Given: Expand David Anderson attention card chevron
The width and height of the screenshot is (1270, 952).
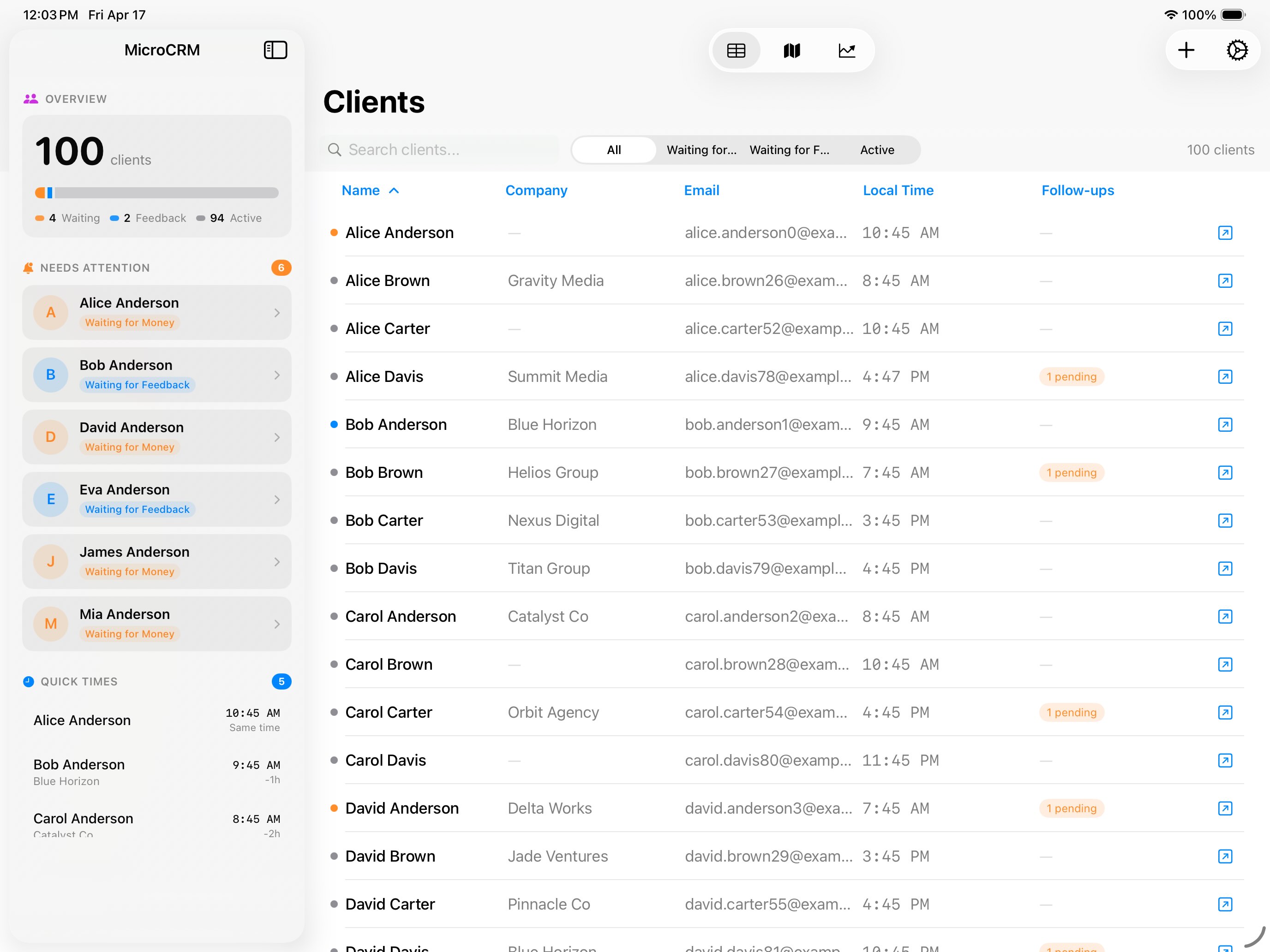Looking at the screenshot, I should tap(277, 437).
